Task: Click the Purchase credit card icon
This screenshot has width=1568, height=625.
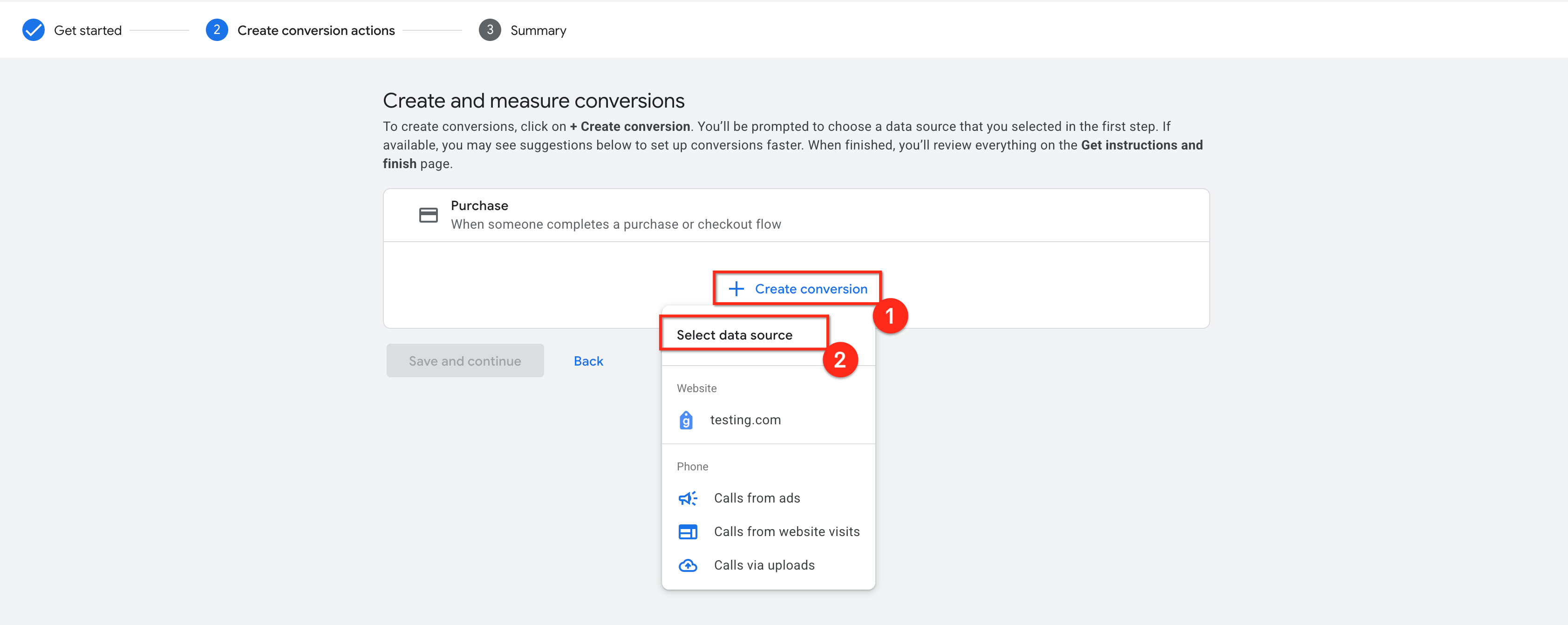Action: click(428, 215)
